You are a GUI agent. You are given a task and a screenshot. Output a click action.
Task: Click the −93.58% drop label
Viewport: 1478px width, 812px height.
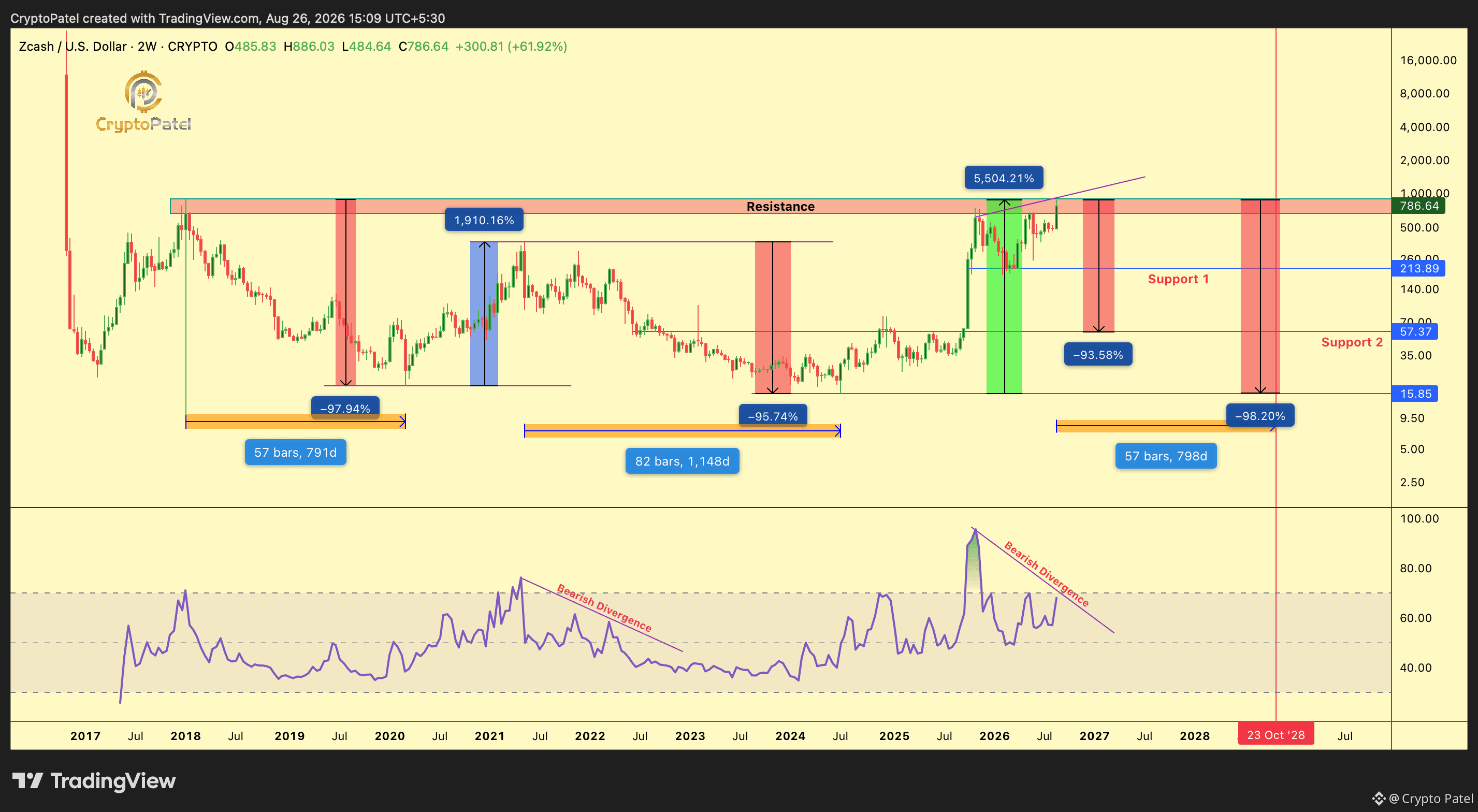(1098, 355)
